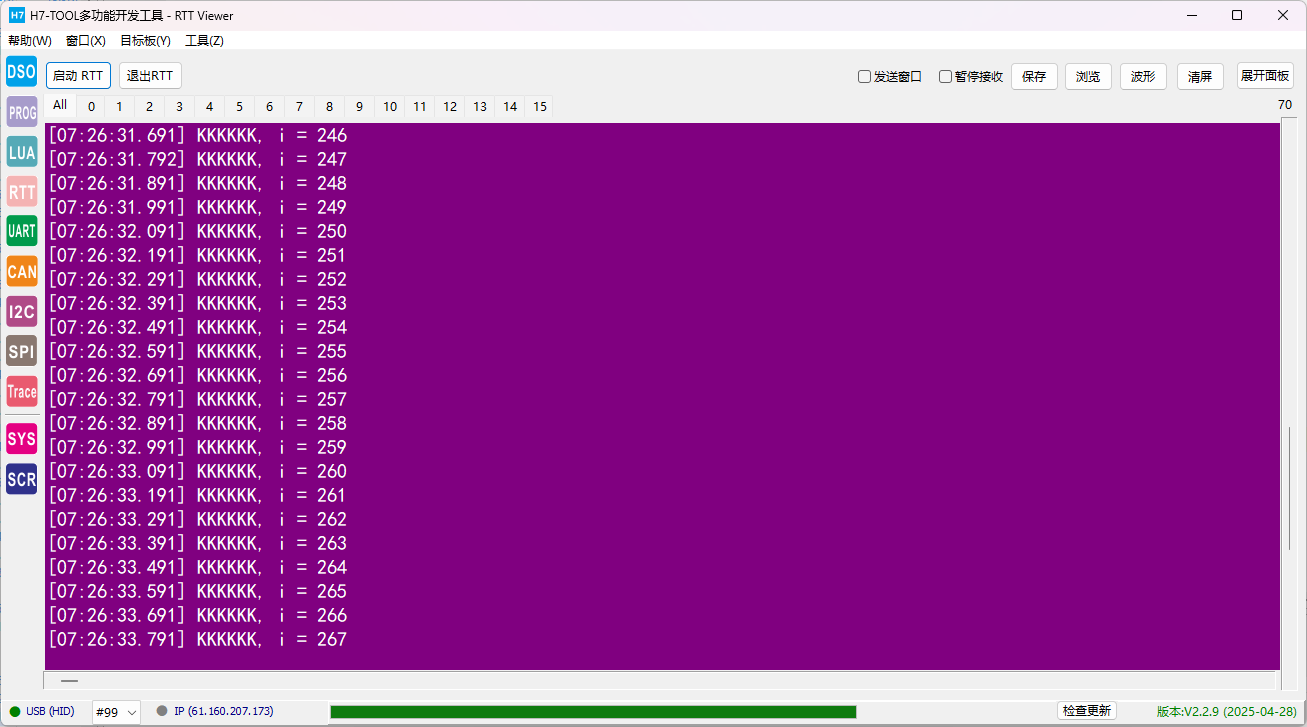The image size is (1307, 727).
Task: Switch to channel tab 5
Action: pos(240,107)
